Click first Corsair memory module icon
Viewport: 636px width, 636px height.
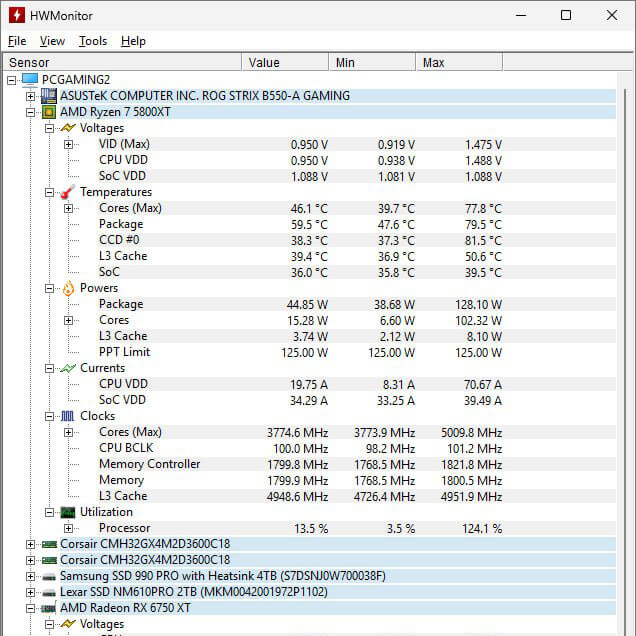click(49, 544)
